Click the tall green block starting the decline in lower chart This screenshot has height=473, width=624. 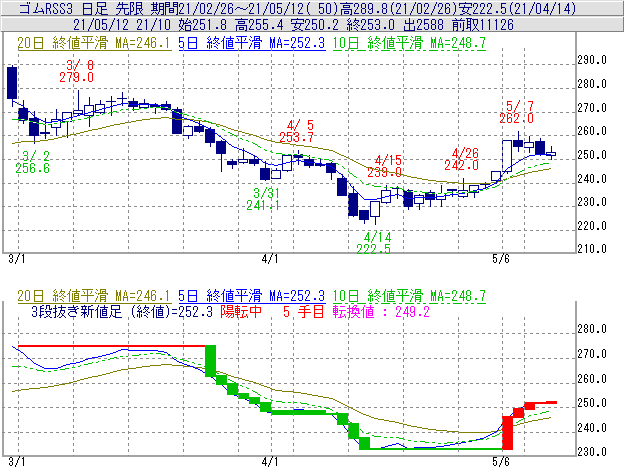click(x=211, y=360)
